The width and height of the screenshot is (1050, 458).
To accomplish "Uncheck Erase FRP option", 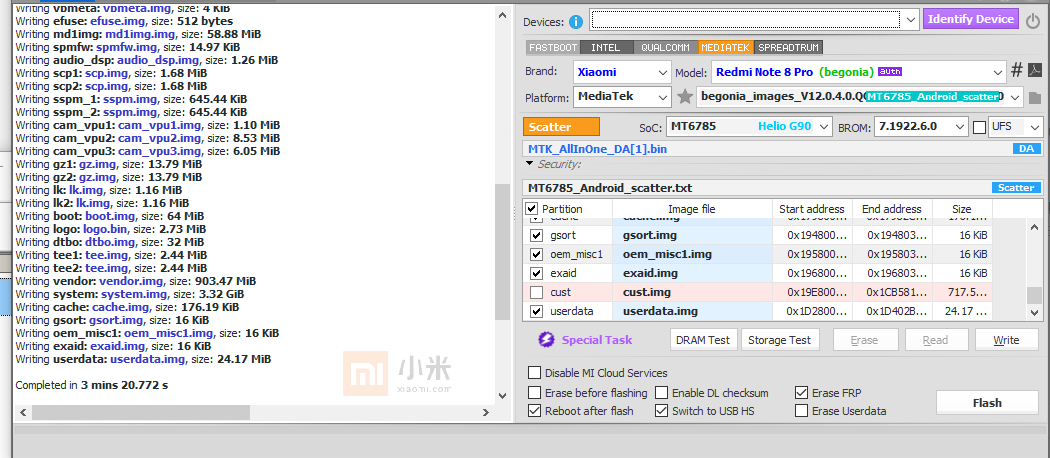I will click(801, 392).
